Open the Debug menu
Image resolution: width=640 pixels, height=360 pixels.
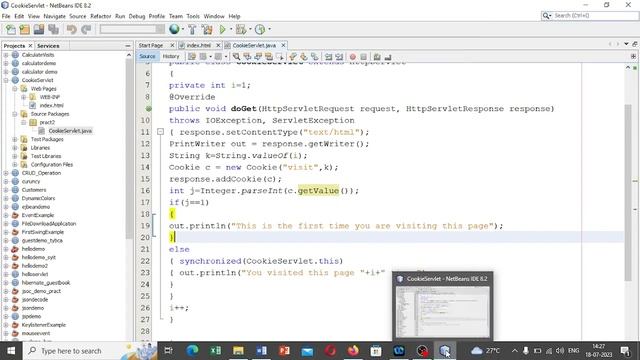click(137, 16)
